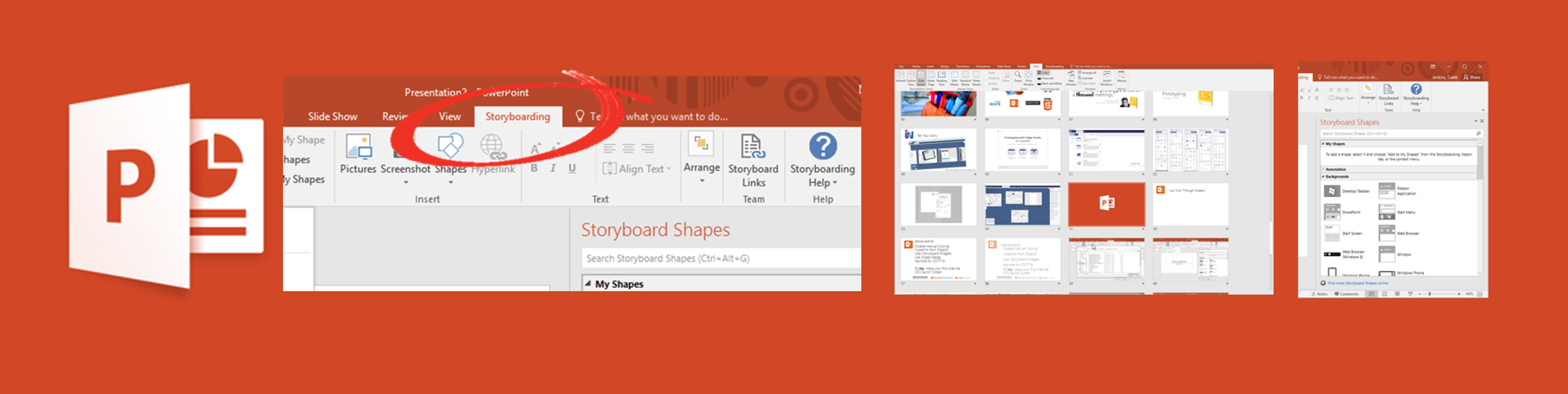Expand the Screenshot dropdown arrow
Screen dimensions: 1568x394
pyautogui.click(x=406, y=182)
